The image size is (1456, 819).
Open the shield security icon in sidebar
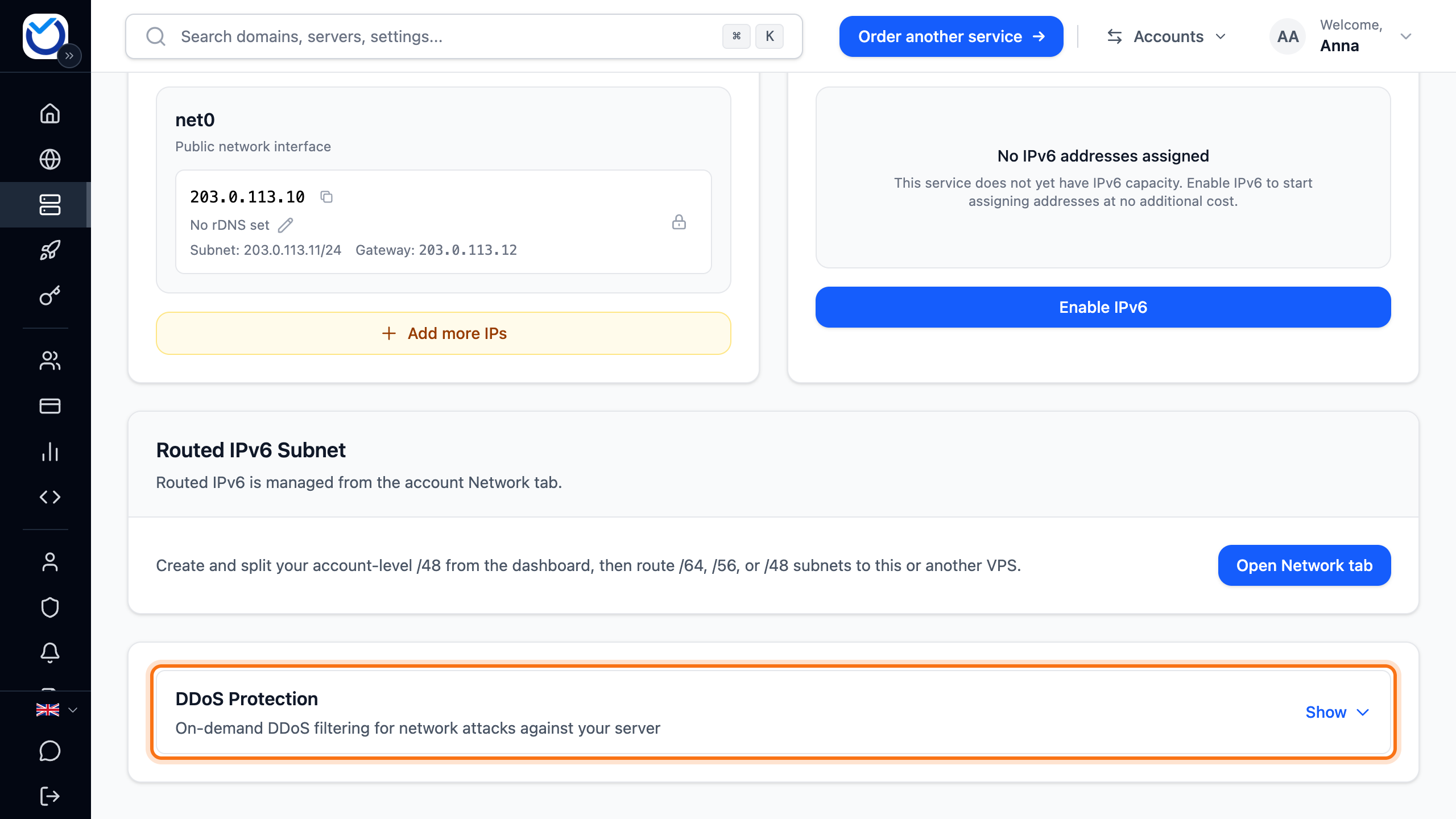coord(50,607)
